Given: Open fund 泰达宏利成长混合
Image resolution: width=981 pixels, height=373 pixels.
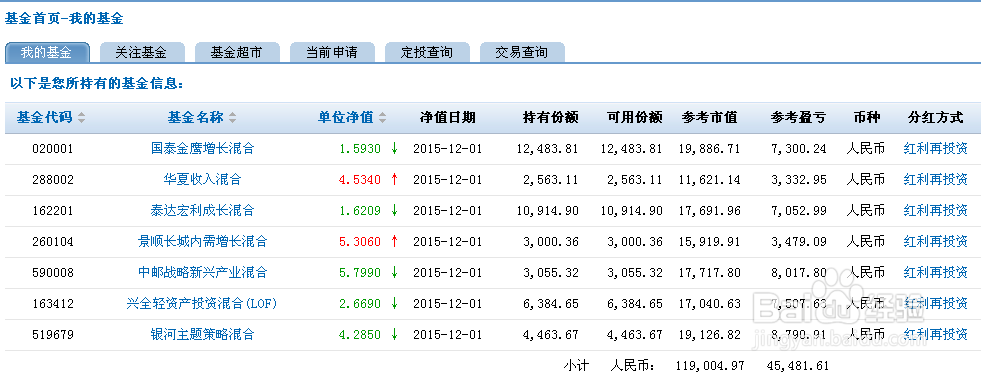Looking at the screenshot, I should pyautogui.click(x=203, y=211).
